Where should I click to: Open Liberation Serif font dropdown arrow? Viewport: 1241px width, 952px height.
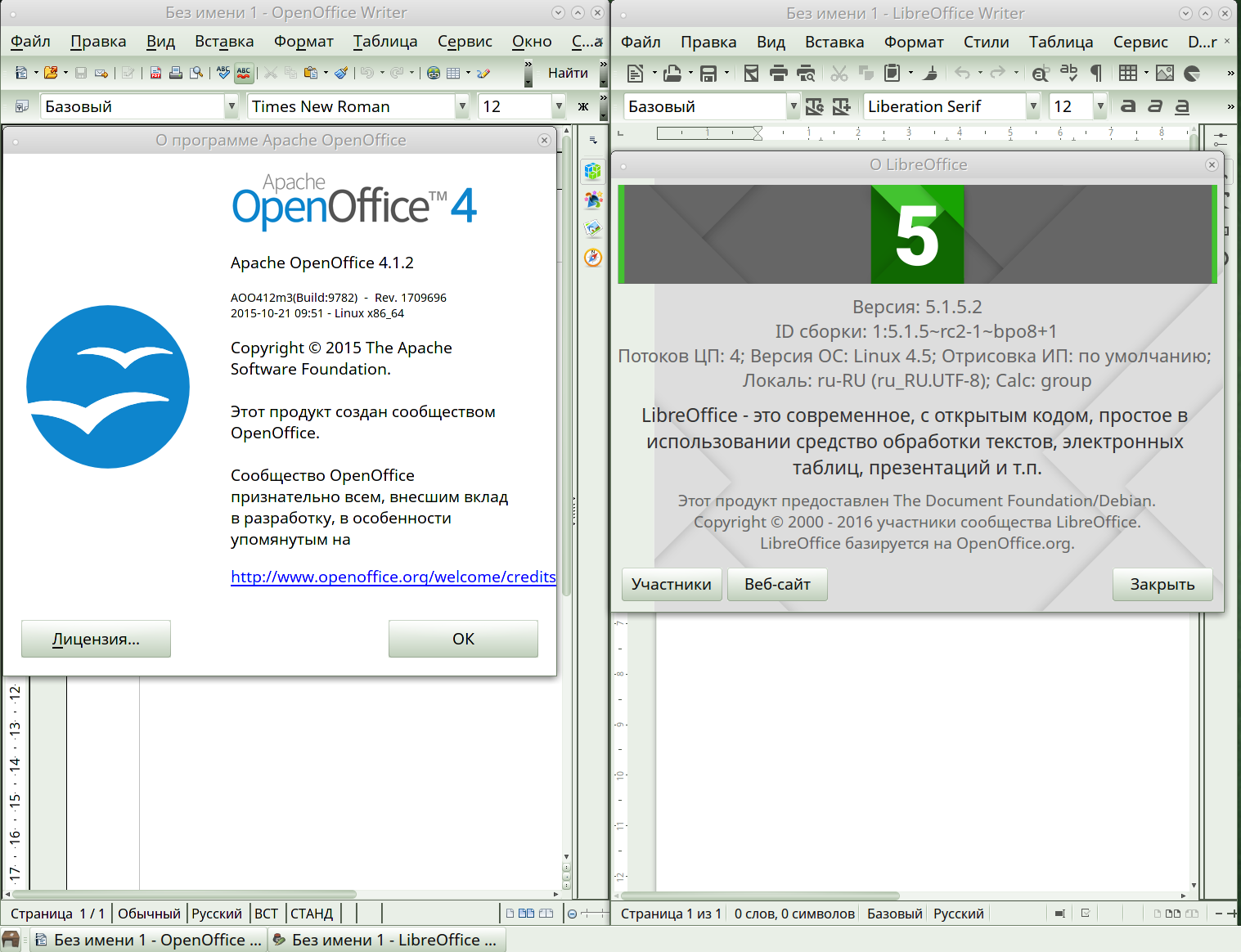click(x=1033, y=106)
